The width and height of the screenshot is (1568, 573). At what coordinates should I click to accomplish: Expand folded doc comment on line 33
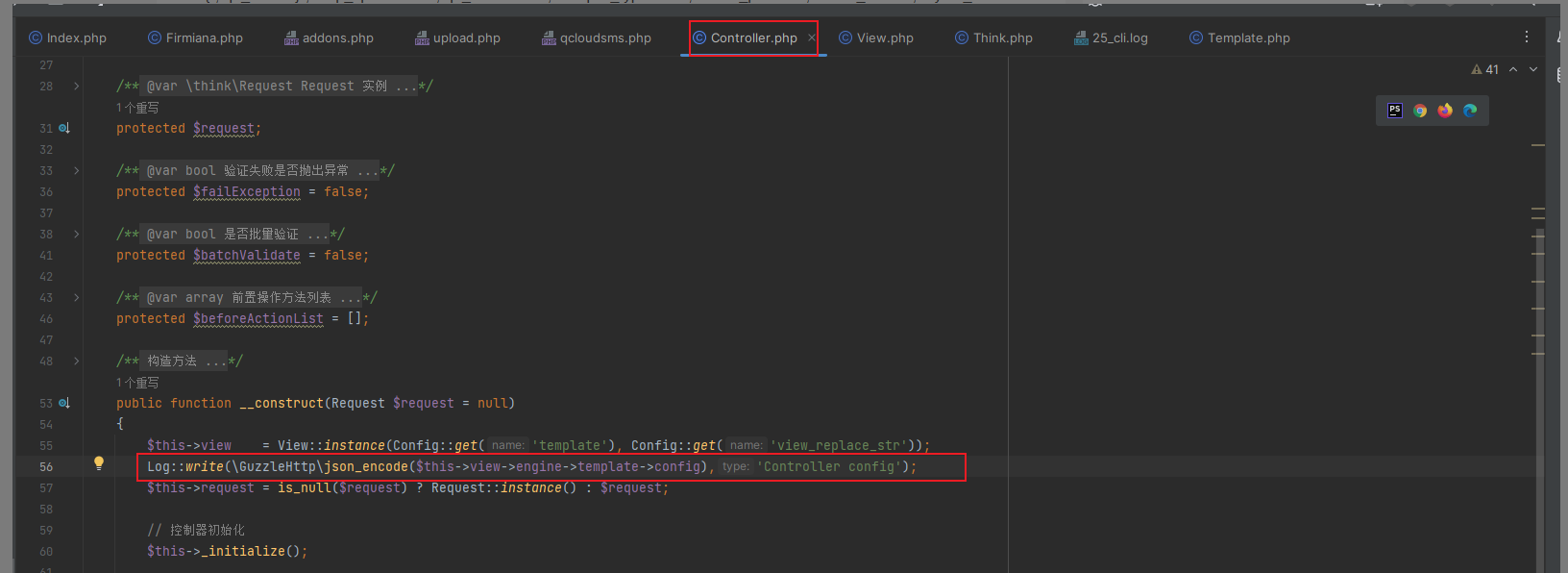point(77,171)
